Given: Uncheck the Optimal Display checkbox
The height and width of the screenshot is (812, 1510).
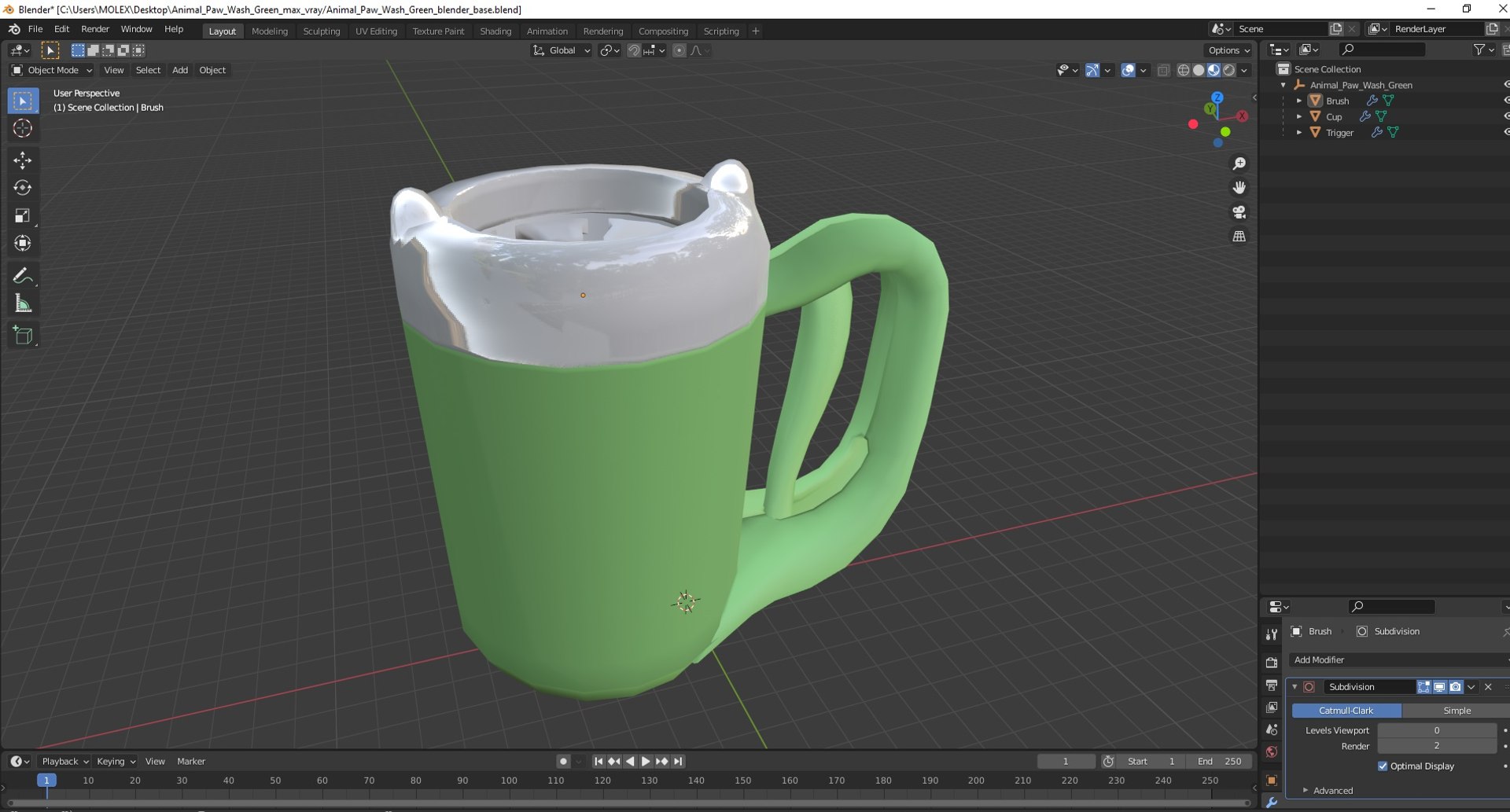Looking at the screenshot, I should click(x=1383, y=766).
